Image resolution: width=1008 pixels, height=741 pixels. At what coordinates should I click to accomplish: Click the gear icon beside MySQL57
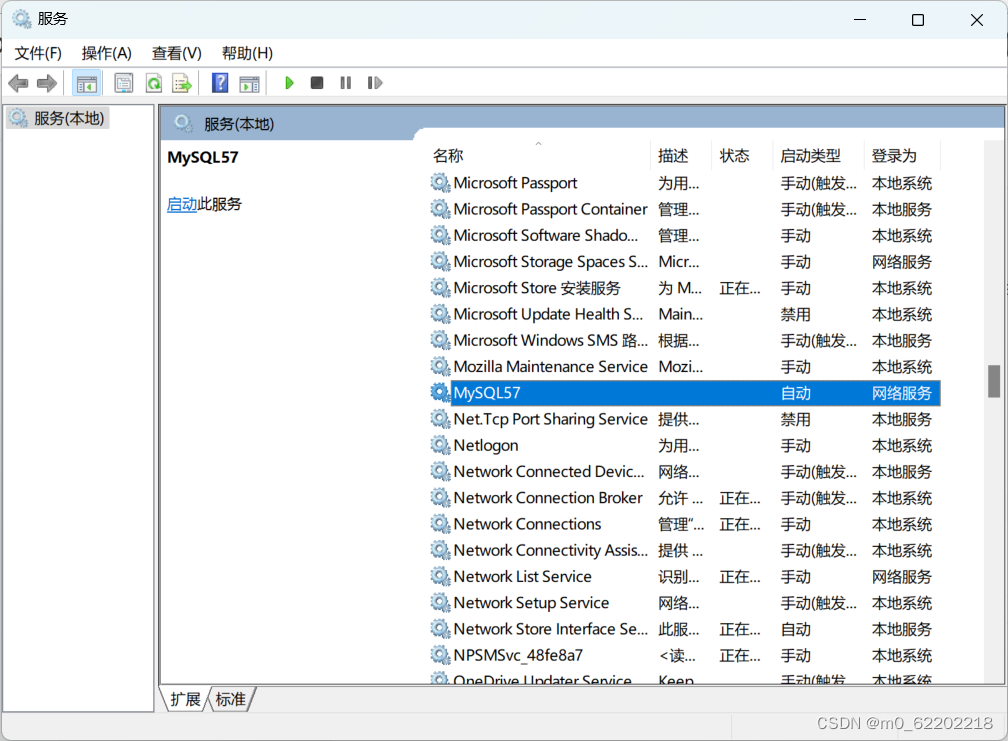tap(440, 392)
